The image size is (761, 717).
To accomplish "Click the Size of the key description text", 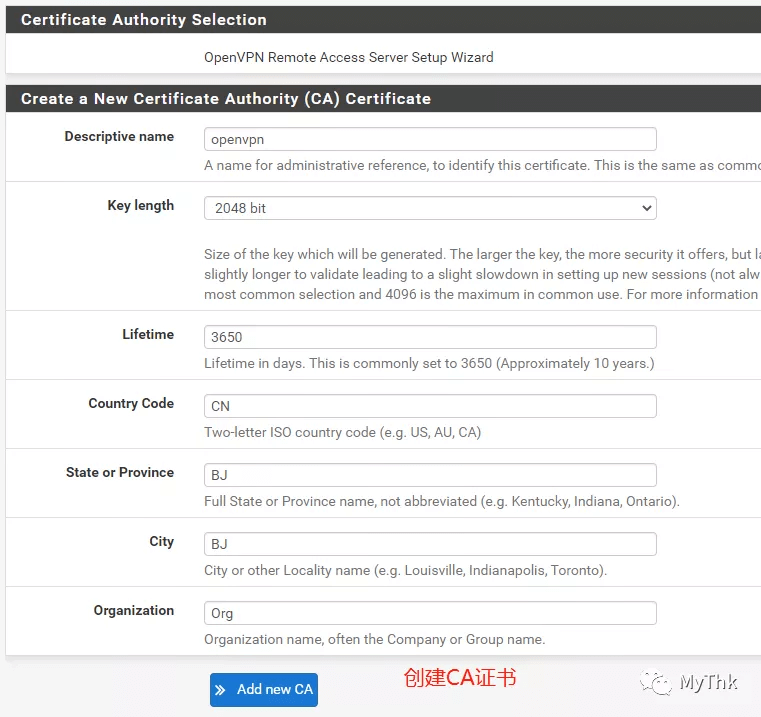I will (x=482, y=274).
